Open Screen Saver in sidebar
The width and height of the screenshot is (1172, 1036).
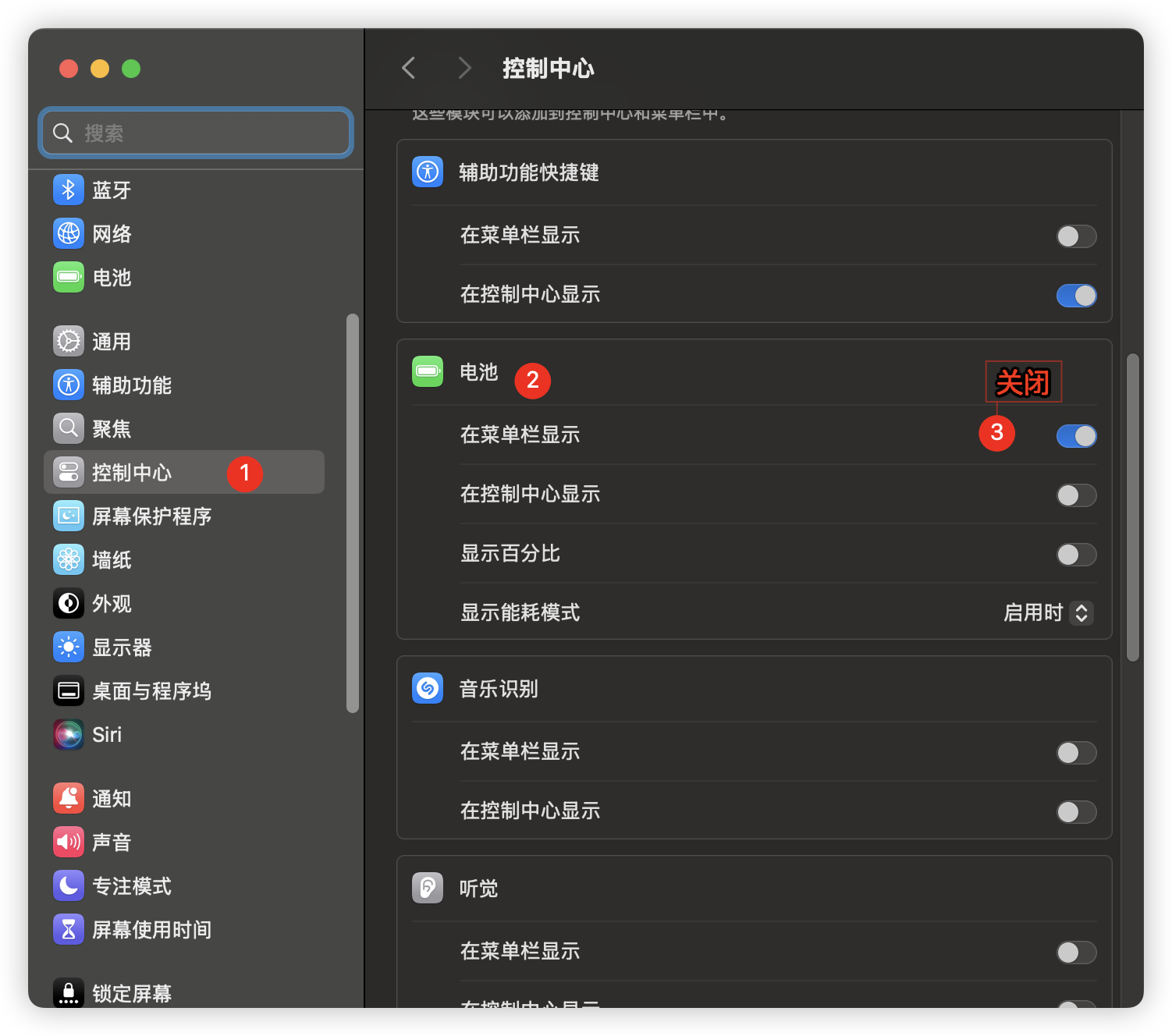(x=151, y=516)
